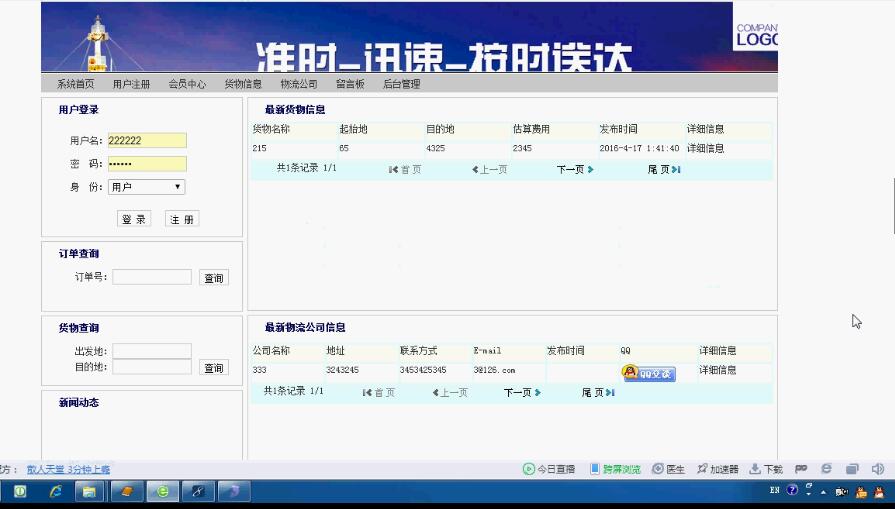895x509 pixels.
Task: Open 详细信息 for cargo 215
Action: point(705,148)
